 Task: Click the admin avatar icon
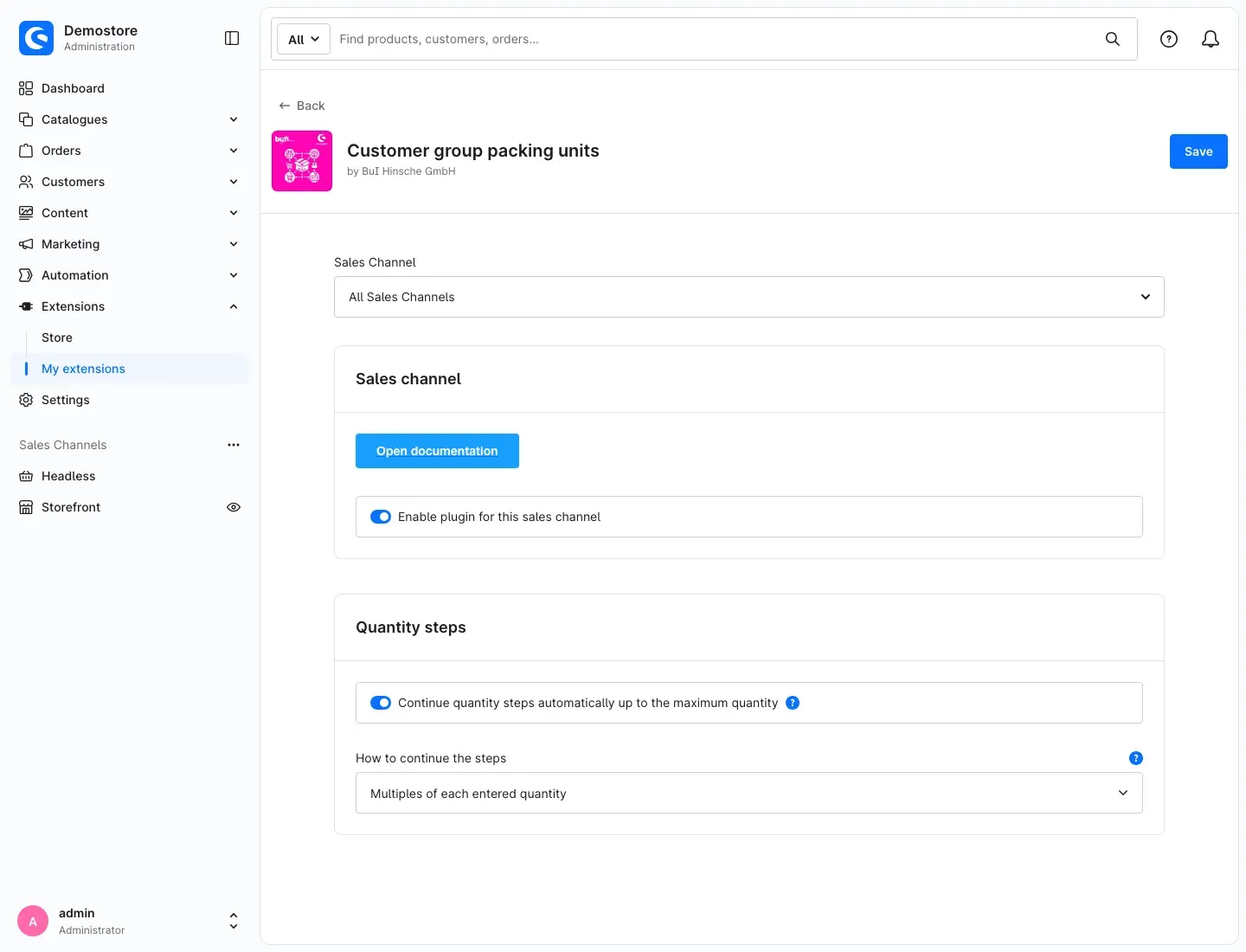pyautogui.click(x=33, y=921)
